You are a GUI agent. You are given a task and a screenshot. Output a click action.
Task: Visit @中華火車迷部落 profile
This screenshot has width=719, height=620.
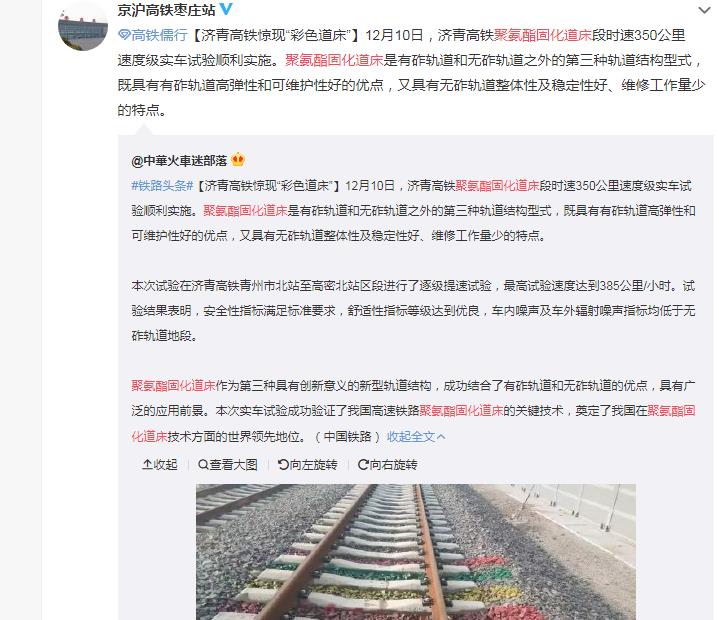point(179,161)
